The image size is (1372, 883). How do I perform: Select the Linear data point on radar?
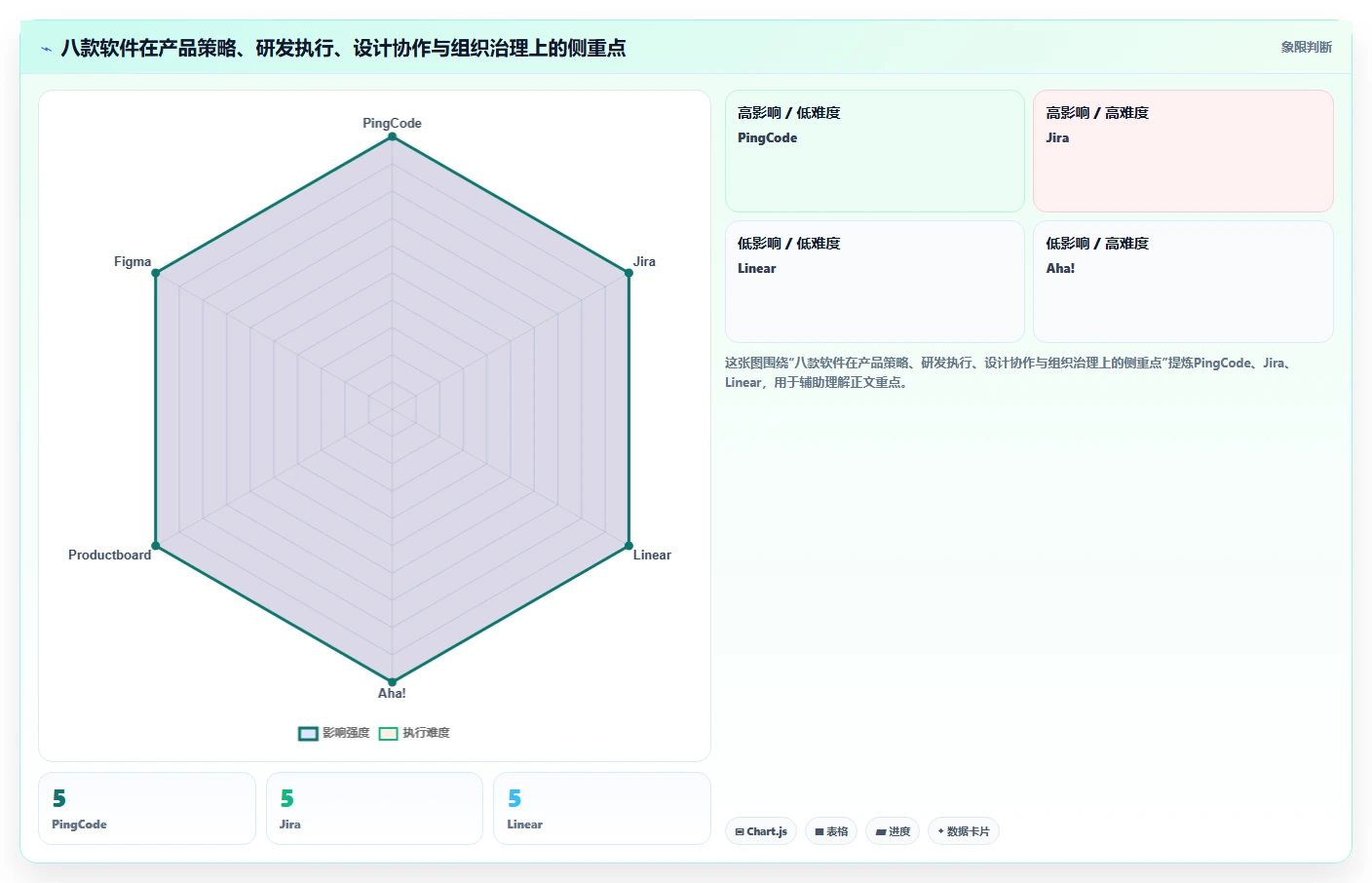pyautogui.click(x=629, y=546)
